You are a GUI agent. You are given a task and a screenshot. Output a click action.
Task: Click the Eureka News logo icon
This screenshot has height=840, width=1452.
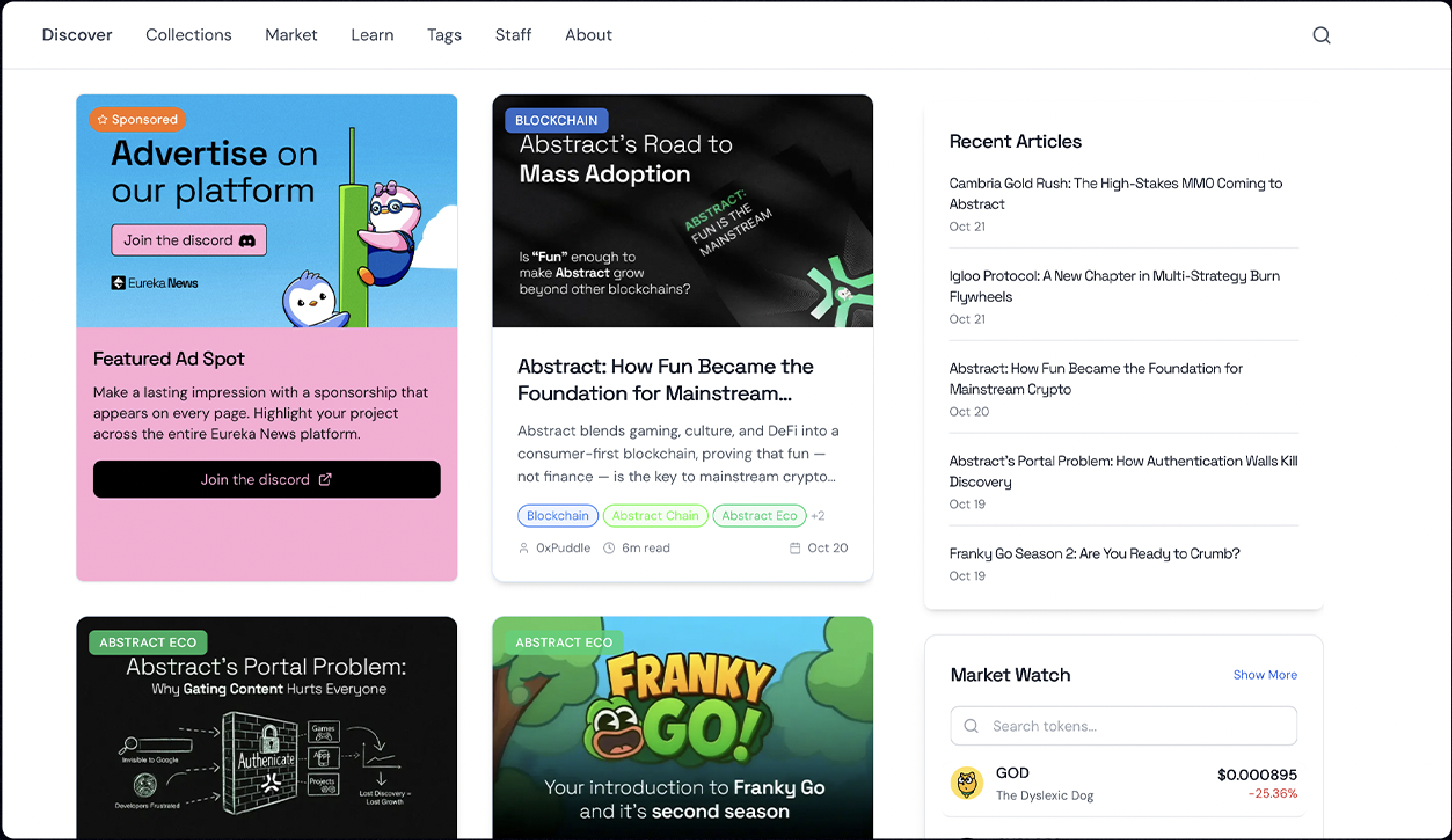pos(118,283)
